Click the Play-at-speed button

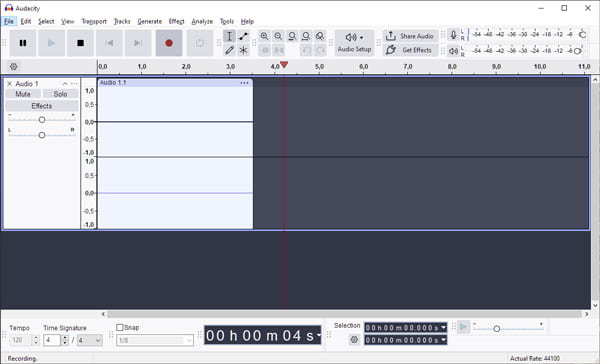(463, 327)
